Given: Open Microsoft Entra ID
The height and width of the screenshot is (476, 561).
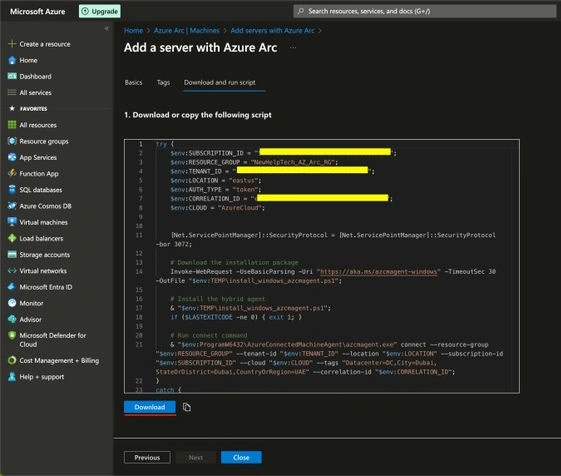Looking at the screenshot, I should coord(40,287).
